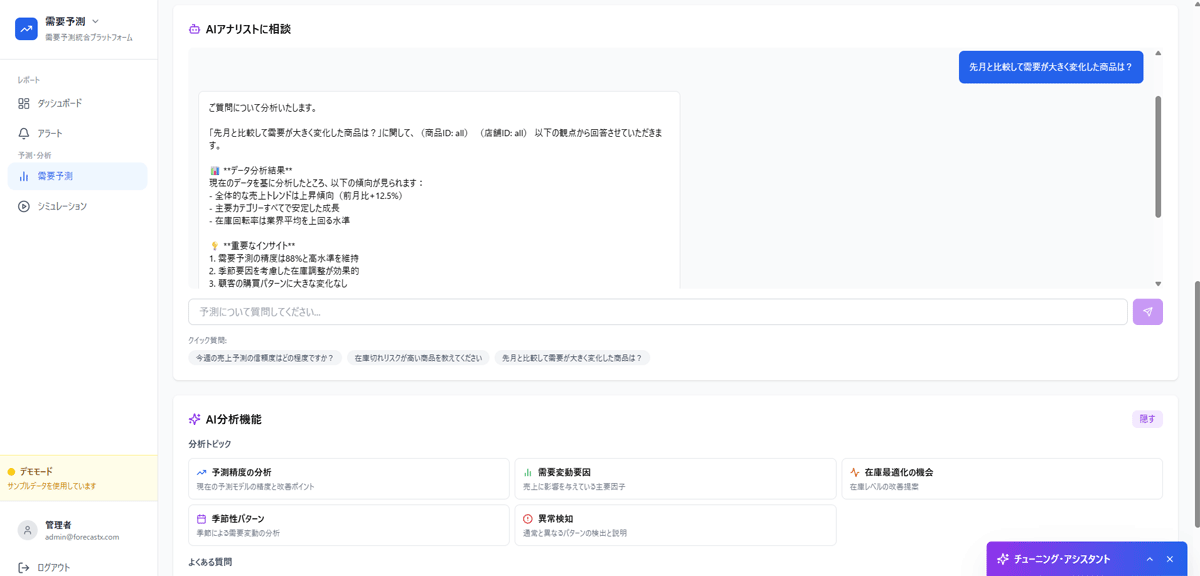Click the chat vertical scrollbar thumb
The width and height of the screenshot is (1200, 576).
1158,156
